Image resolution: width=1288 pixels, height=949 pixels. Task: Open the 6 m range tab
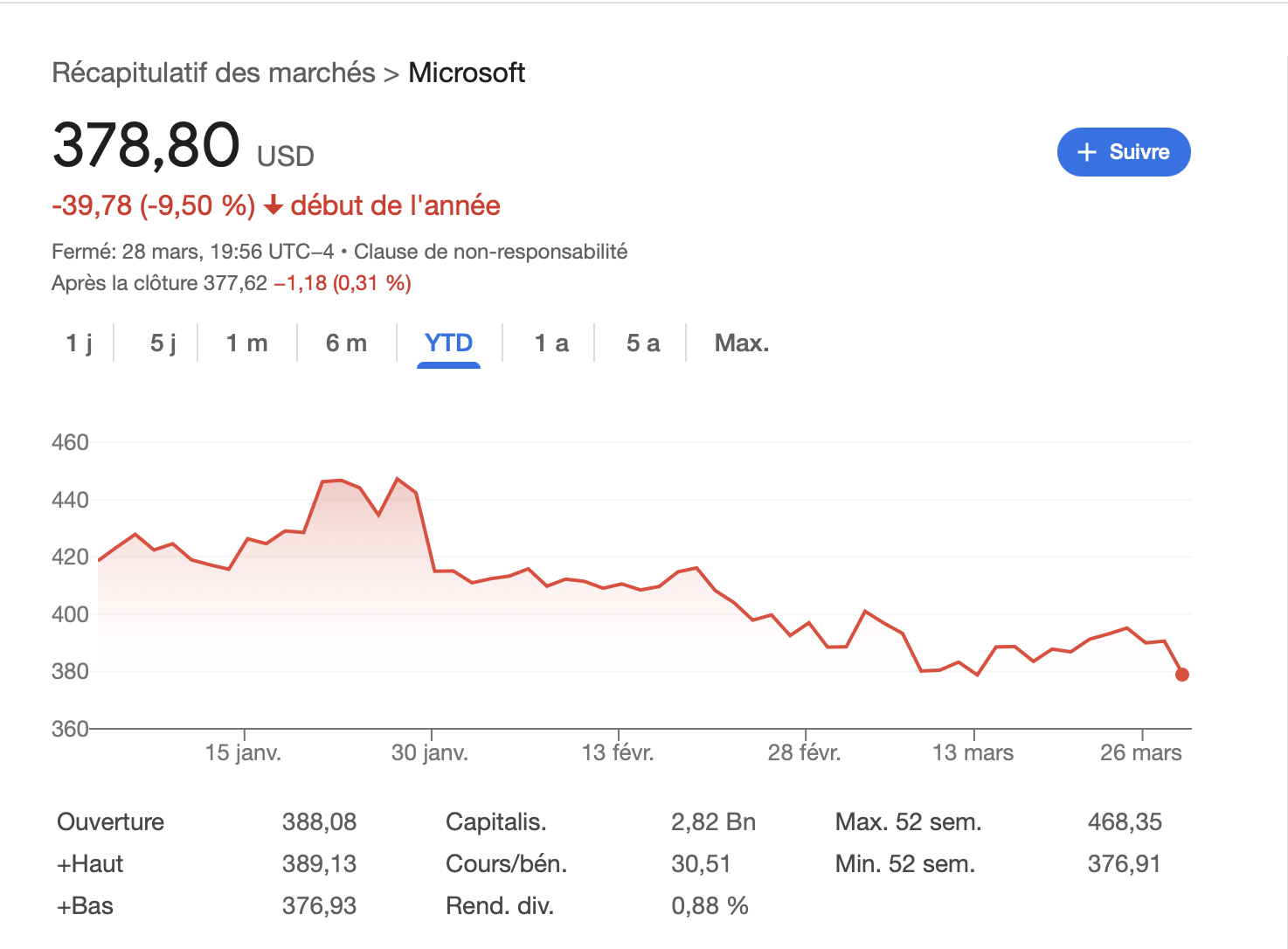pos(346,343)
